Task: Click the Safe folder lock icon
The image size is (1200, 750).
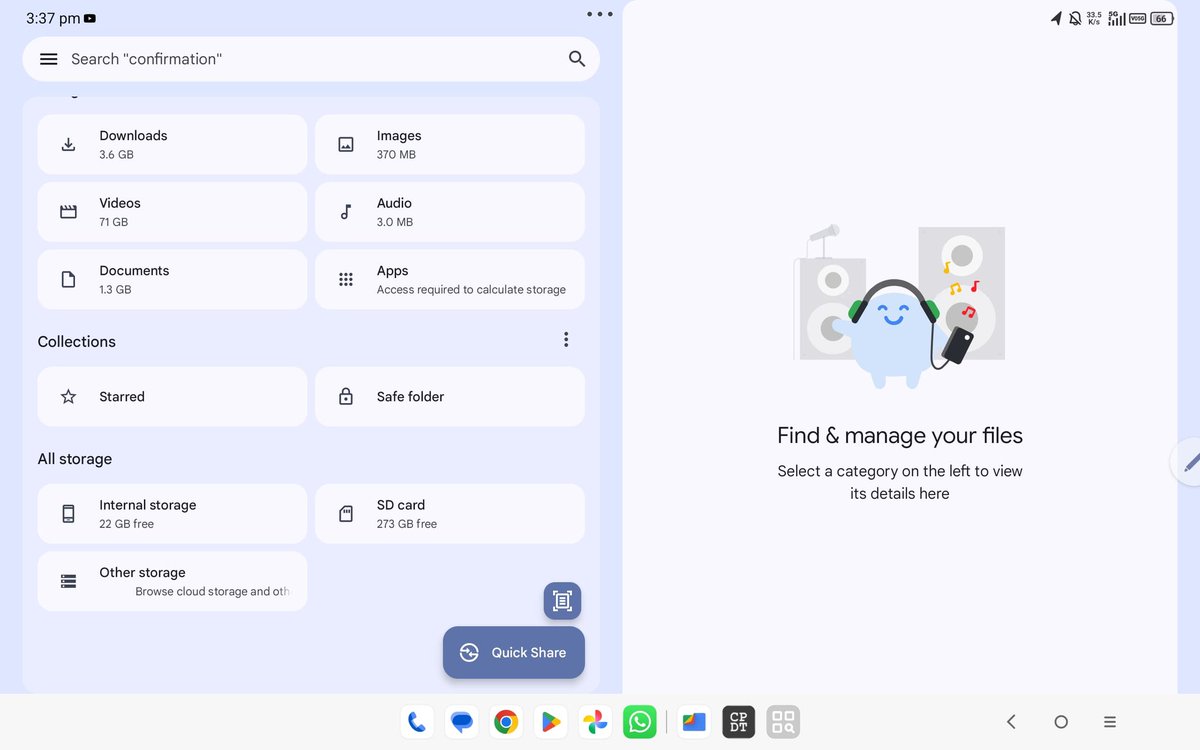Action: 346,397
